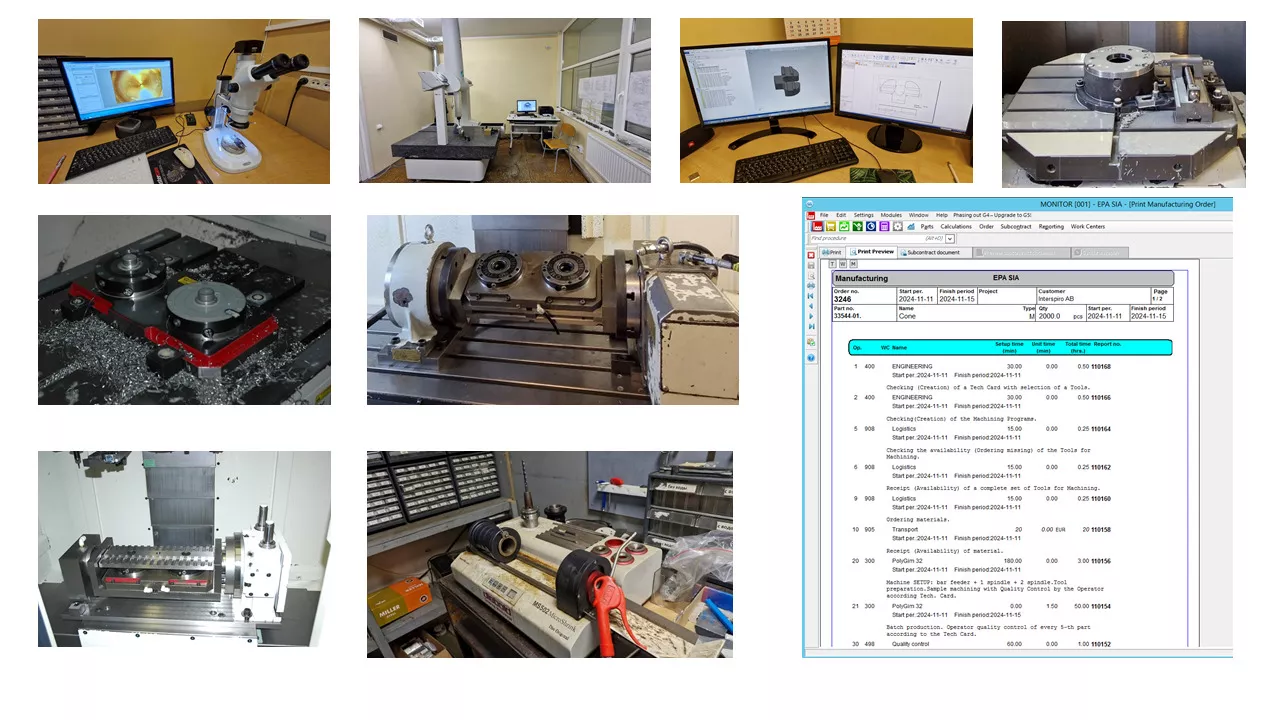Open the Modules menu

890,215
